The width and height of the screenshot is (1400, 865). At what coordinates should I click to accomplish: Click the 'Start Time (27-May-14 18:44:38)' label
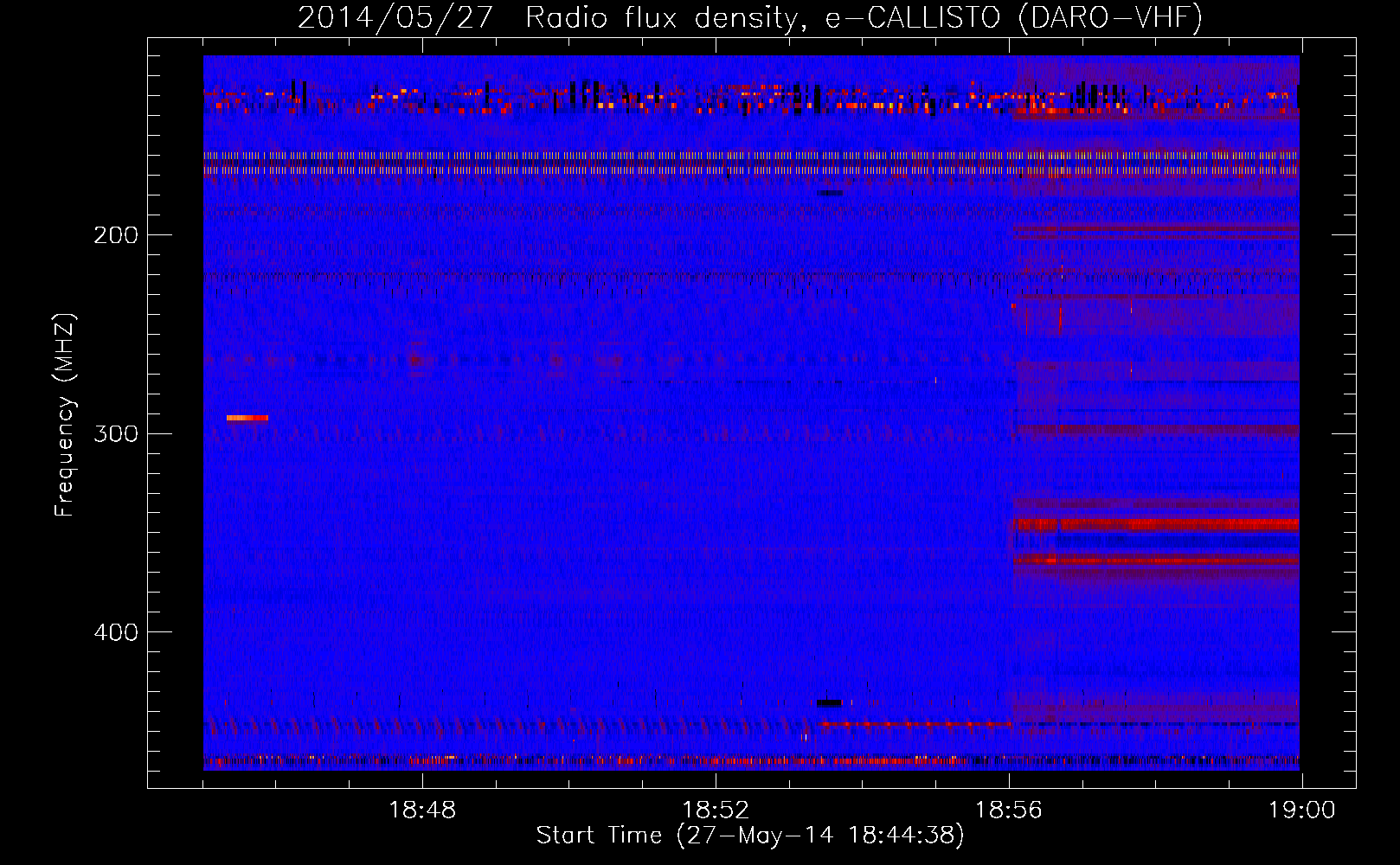click(750, 836)
